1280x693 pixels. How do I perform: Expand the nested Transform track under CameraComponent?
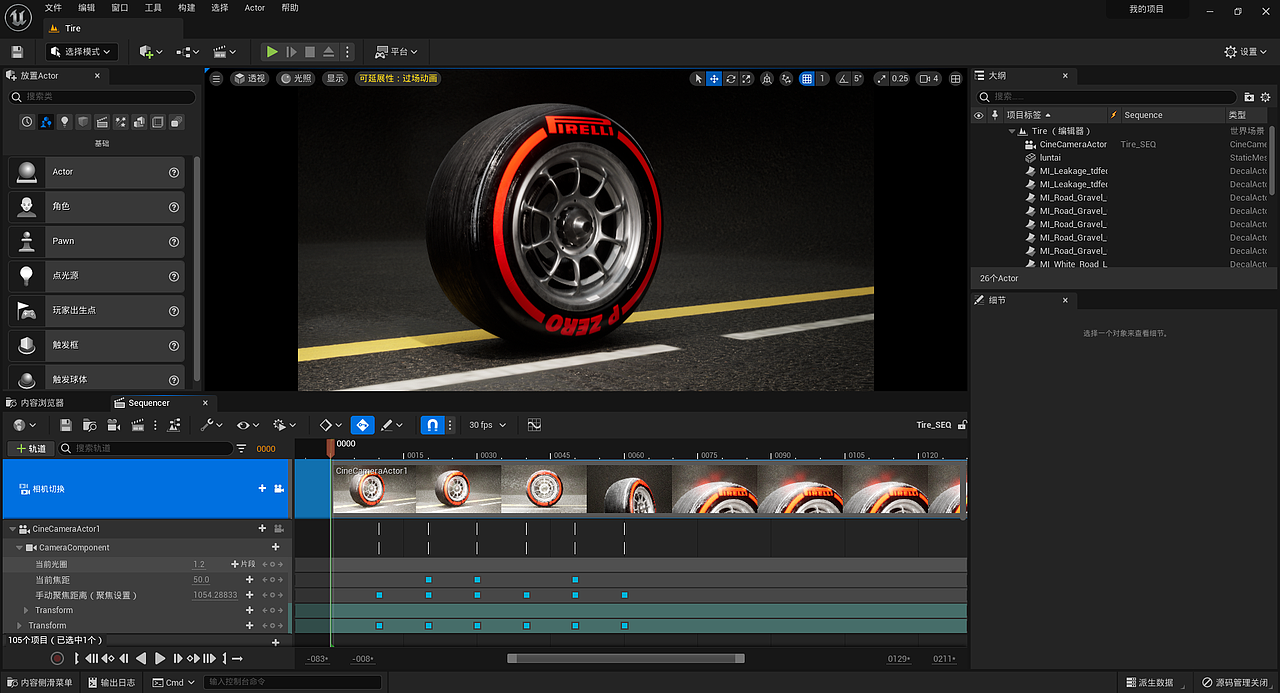pos(27,610)
